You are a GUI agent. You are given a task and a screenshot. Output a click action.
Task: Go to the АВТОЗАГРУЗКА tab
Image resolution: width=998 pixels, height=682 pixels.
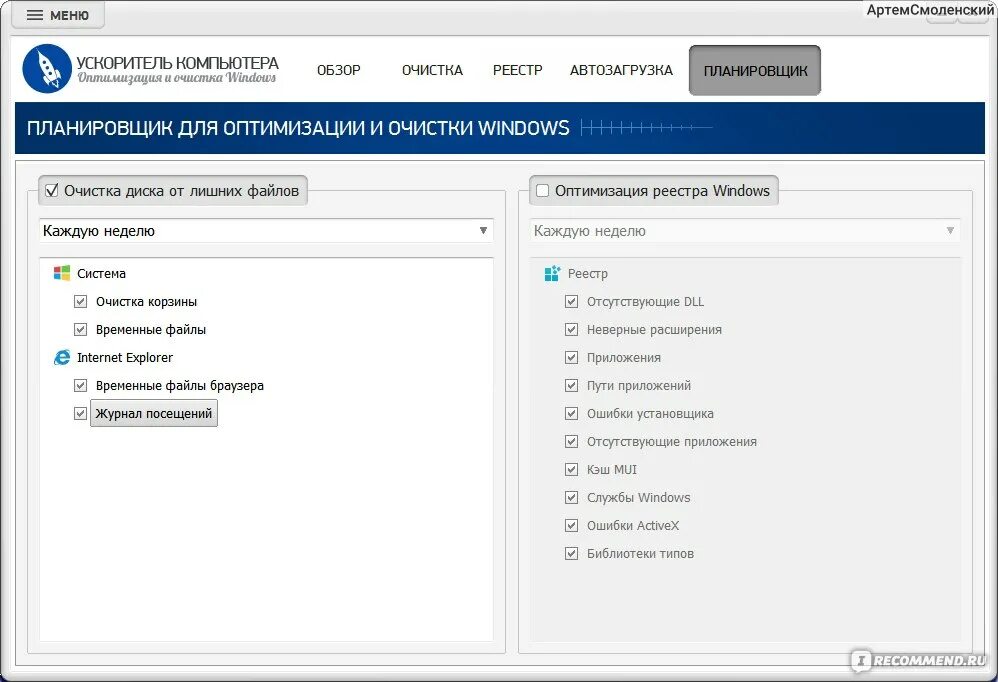click(x=621, y=70)
